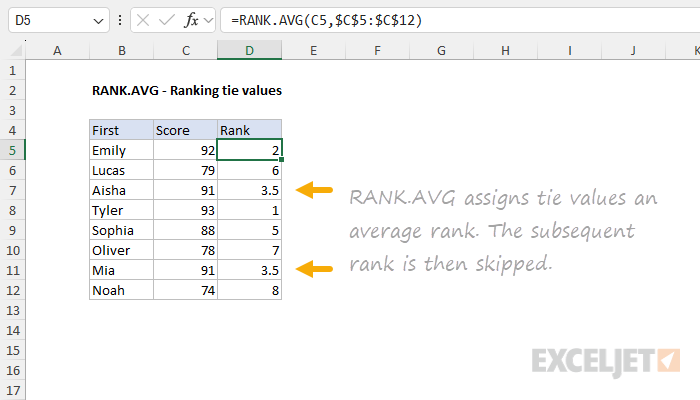The image size is (700, 400).
Task: Click Emily's rank cell showing 2
Action: click(x=250, y=150)
